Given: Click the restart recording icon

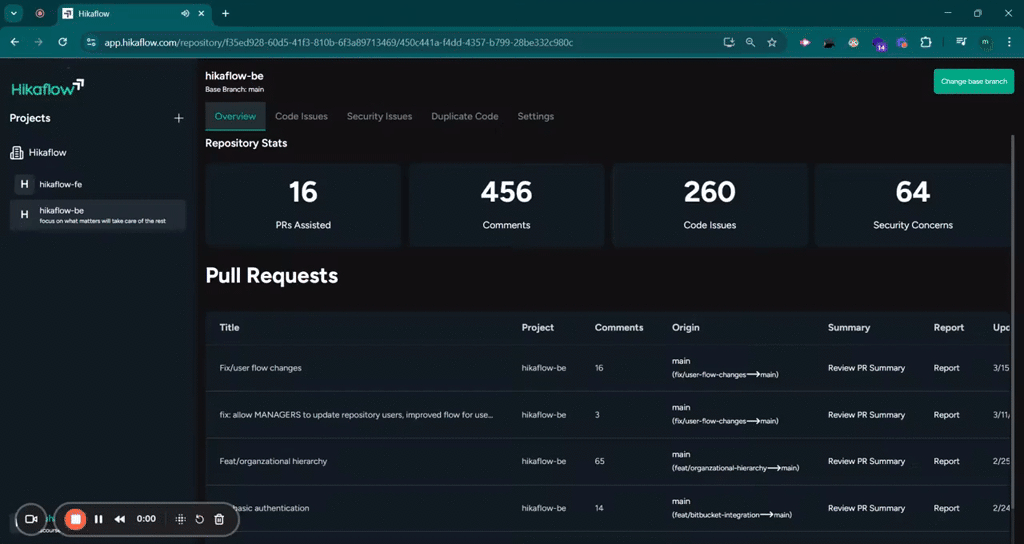Looking at the screenshot, I should (199, 519).
